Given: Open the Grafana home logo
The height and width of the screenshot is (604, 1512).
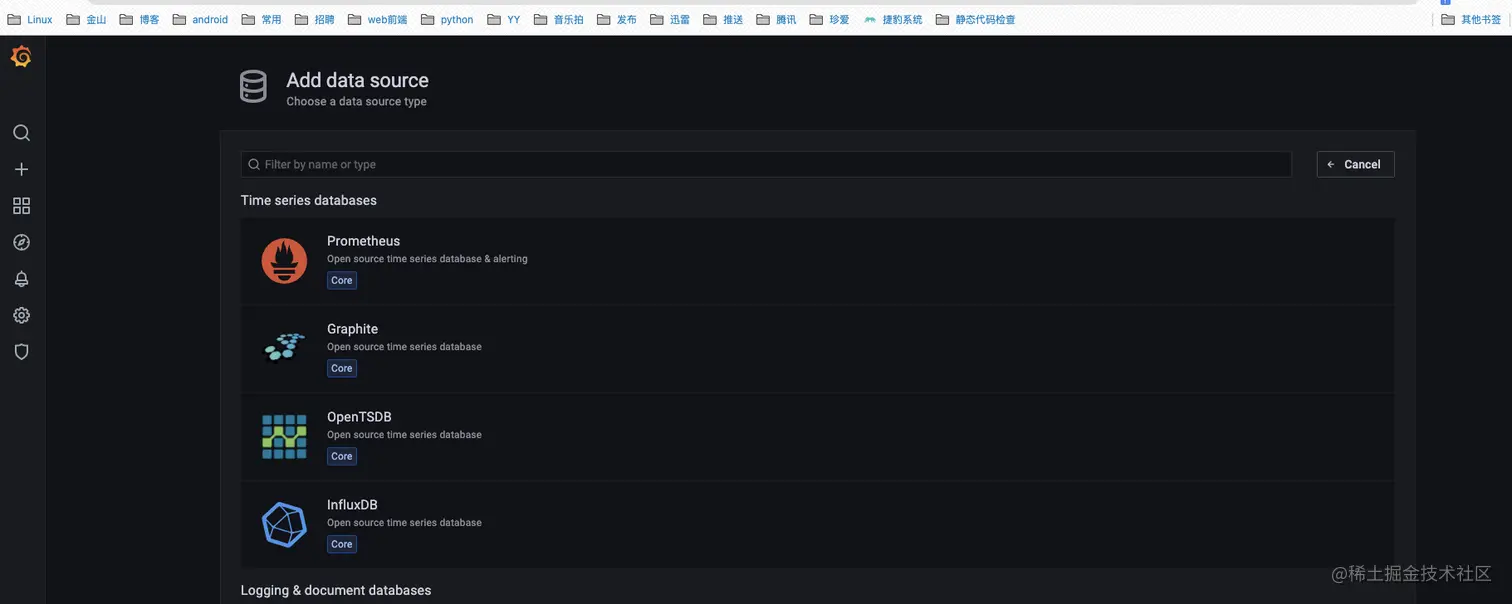Looking at the screenshot, I should 21,57.
